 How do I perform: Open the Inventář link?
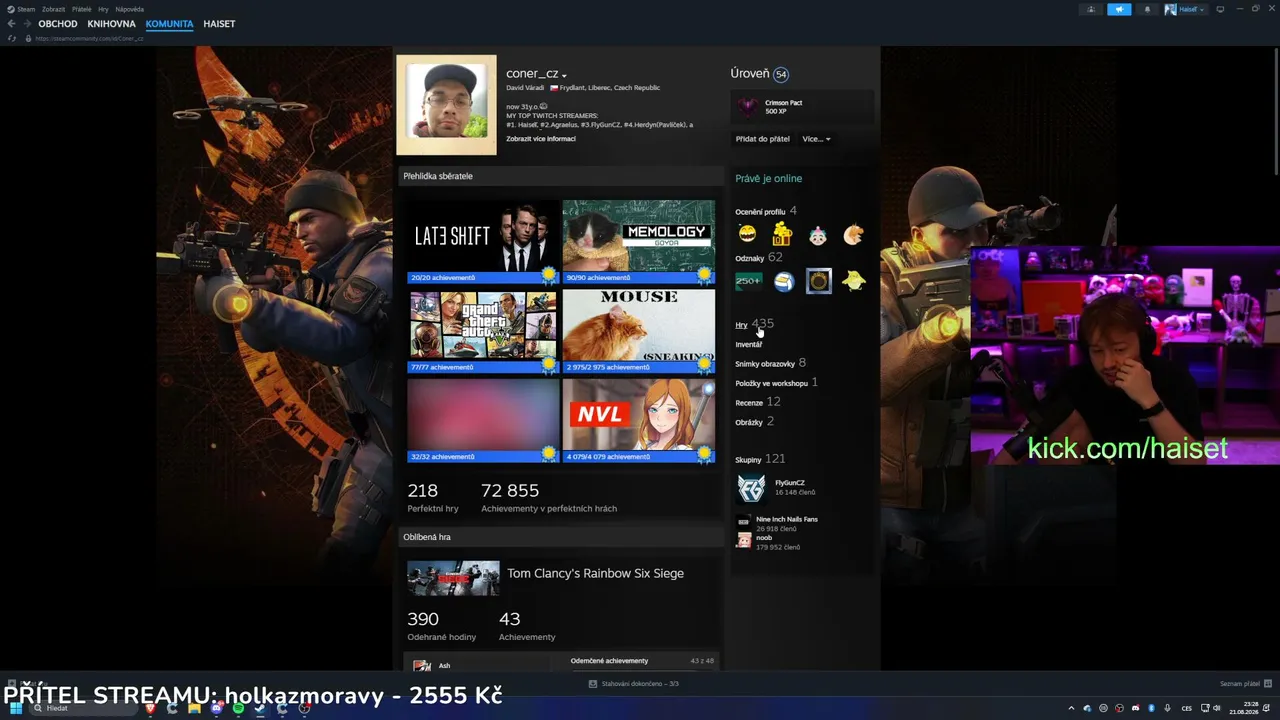pyautogui.click(x=748, y=344)
